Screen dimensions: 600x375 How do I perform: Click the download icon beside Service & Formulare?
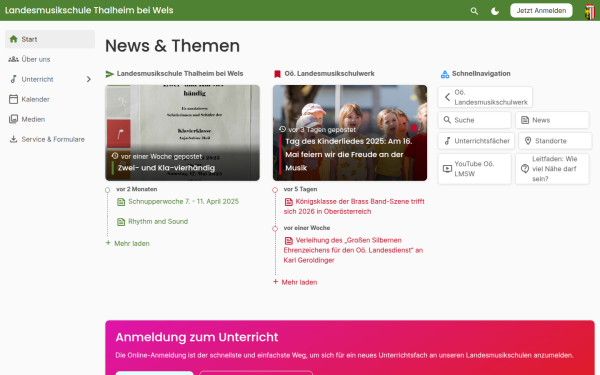coord(13,139)
